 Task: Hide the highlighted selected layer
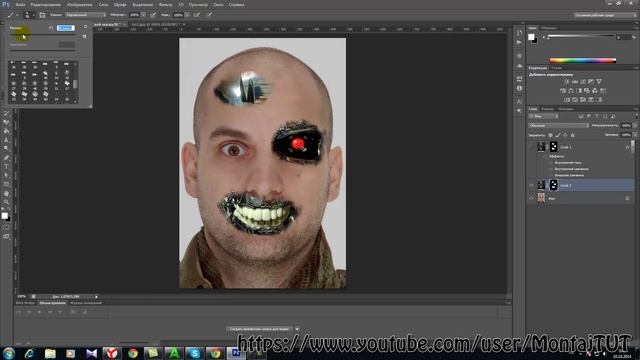coord(531,185)
